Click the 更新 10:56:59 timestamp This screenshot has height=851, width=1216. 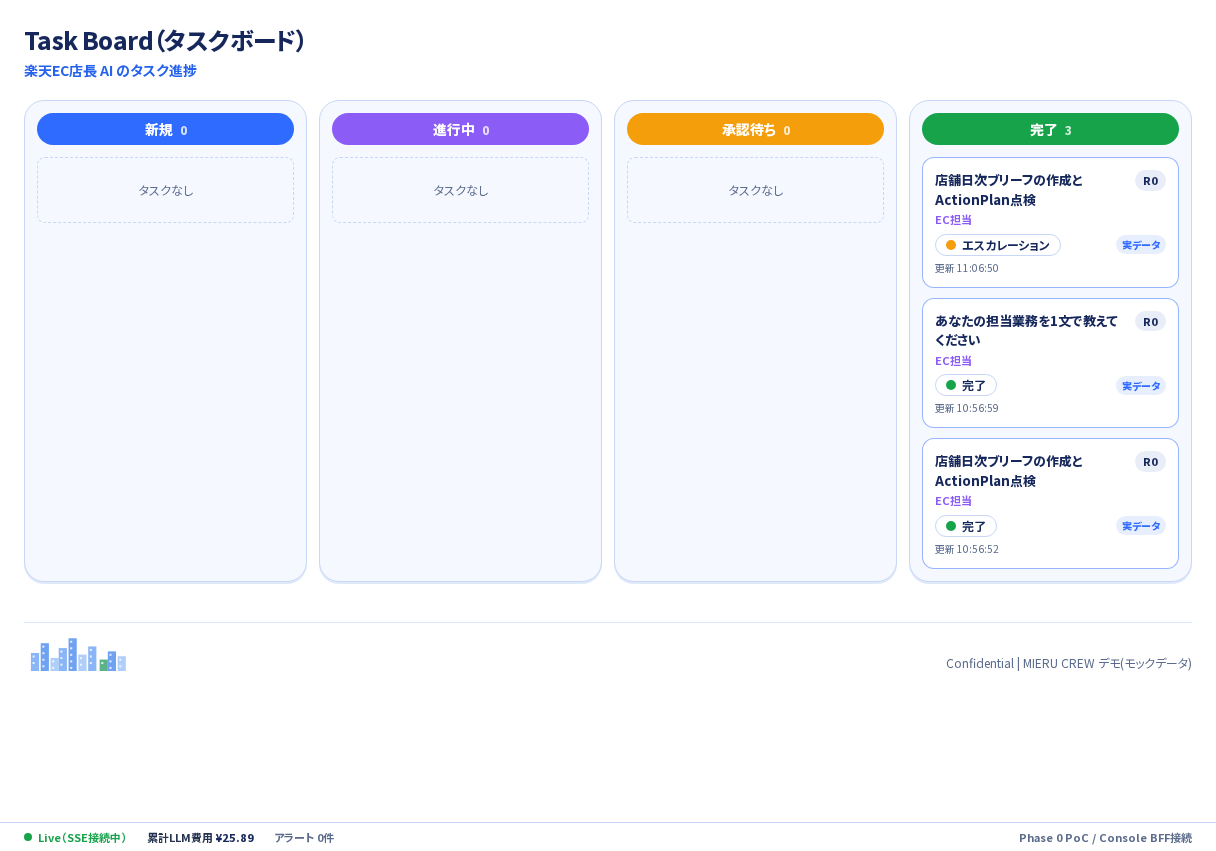coord(966,408)
